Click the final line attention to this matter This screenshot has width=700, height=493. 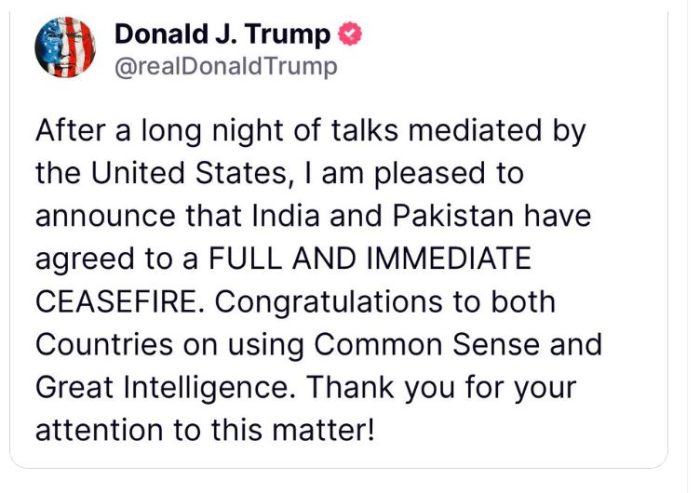(204, 430)
